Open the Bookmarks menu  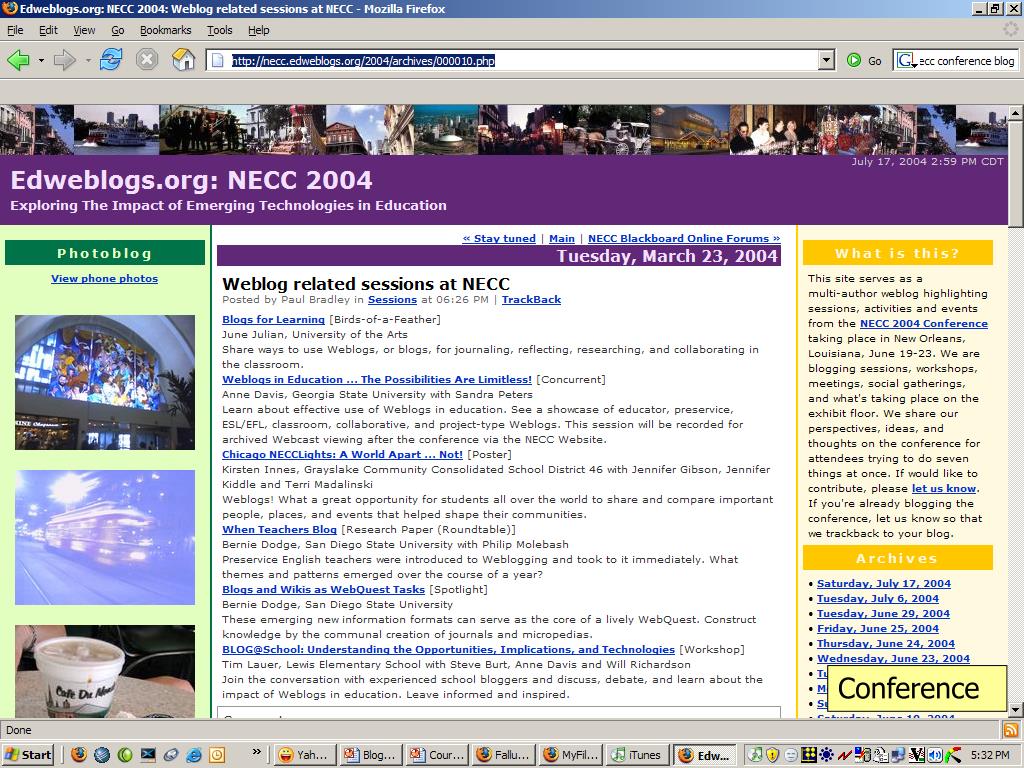click(x=166, y=30)
